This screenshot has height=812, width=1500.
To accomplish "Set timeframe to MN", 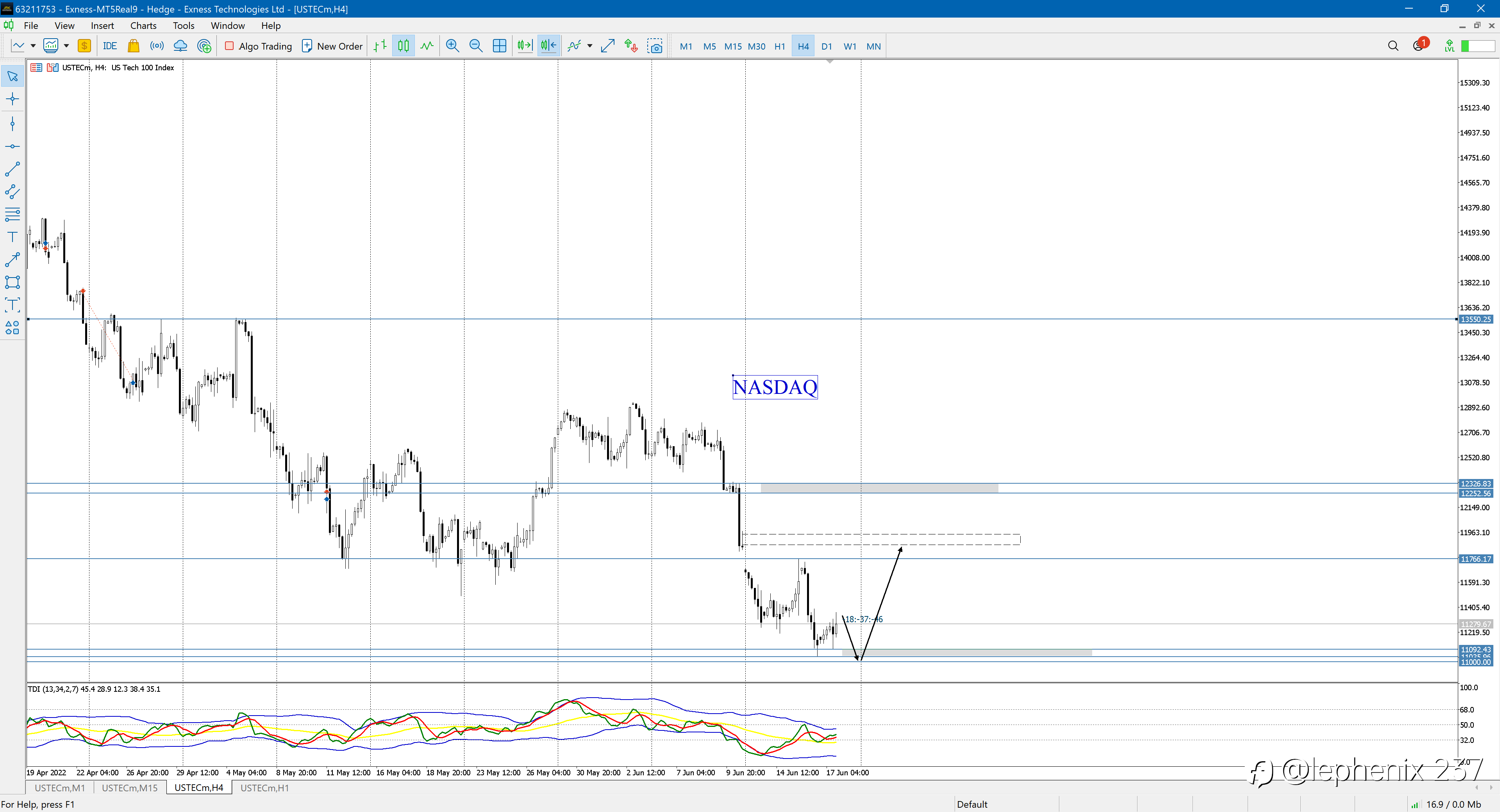I will (x=873, y=46).
